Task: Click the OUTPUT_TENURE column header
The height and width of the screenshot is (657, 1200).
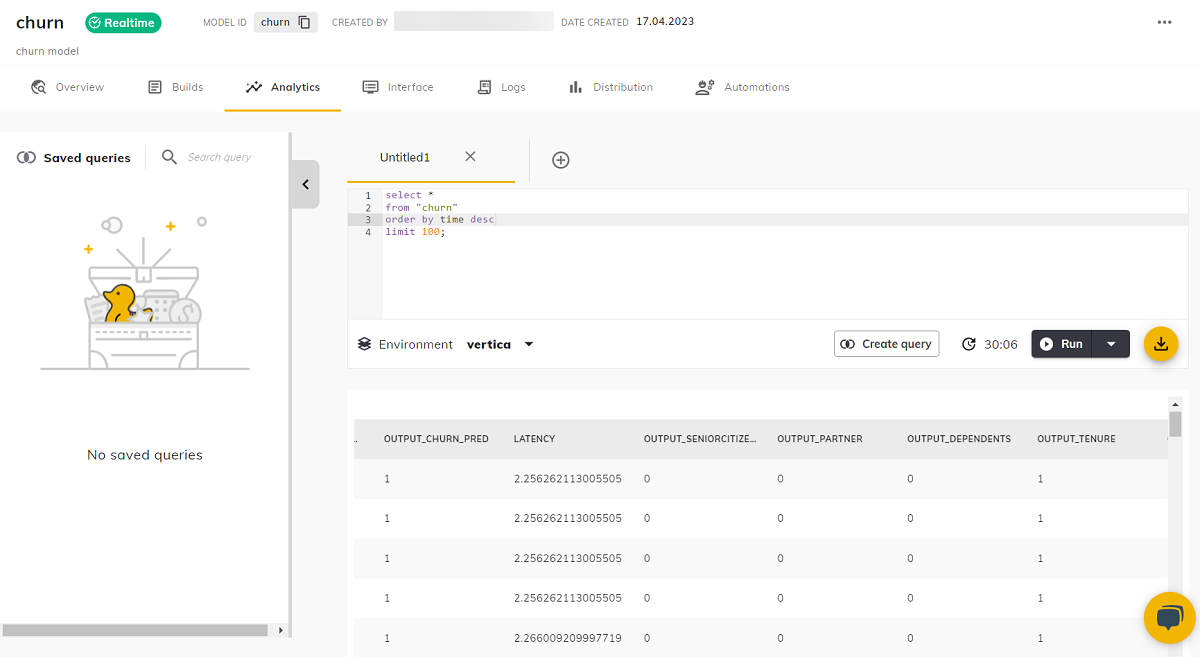Action: [x=1076, y=439]
